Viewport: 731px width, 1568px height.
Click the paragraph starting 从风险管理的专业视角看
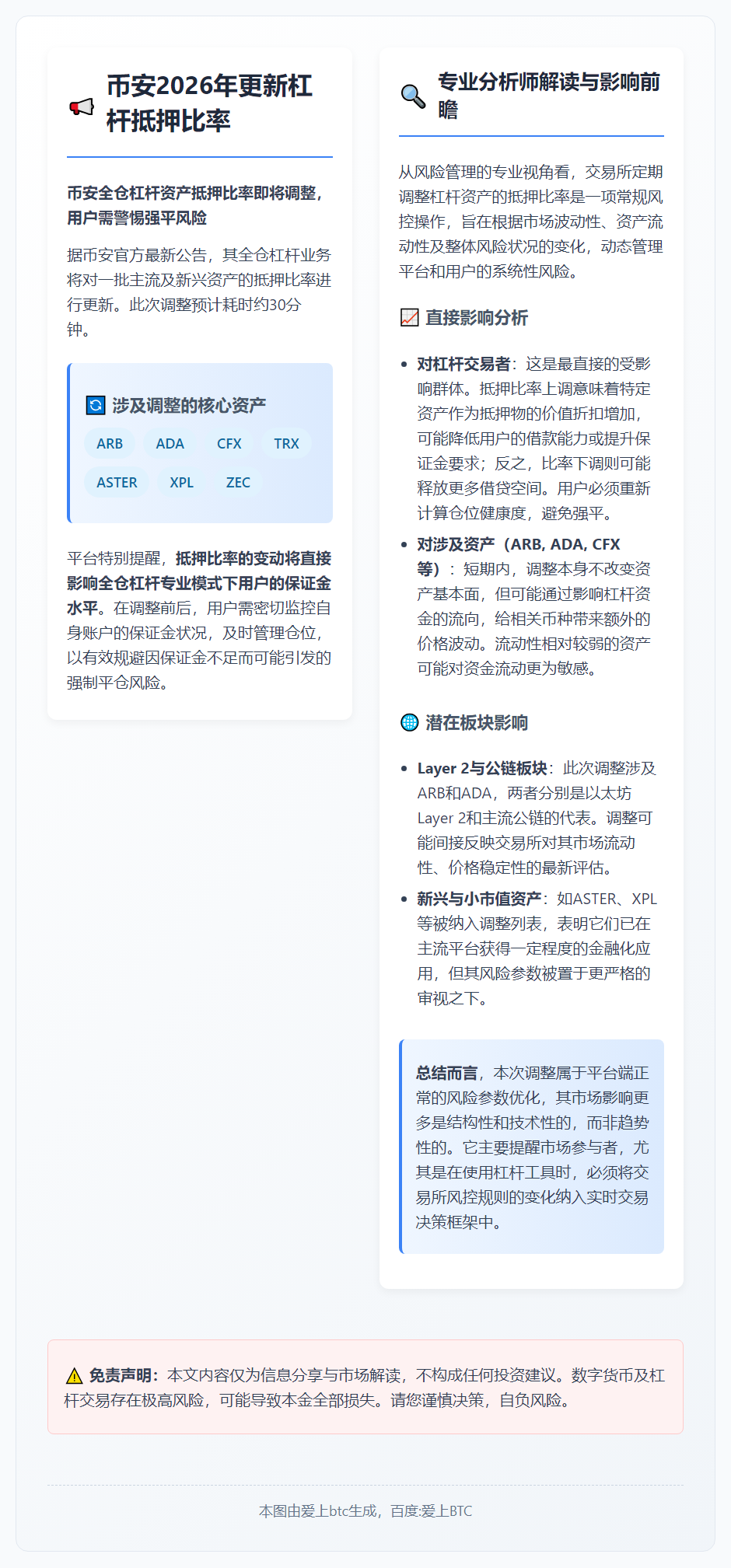[531, 222]
